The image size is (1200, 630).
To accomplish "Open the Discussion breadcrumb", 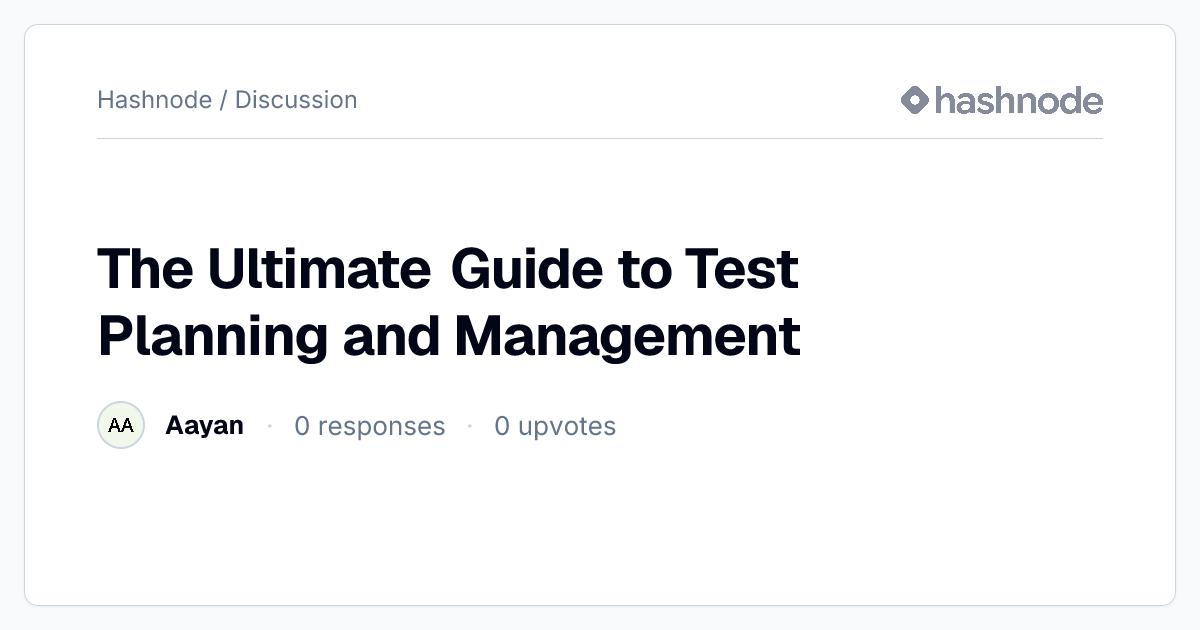I will pyautogui.click(x=296, y=100).
